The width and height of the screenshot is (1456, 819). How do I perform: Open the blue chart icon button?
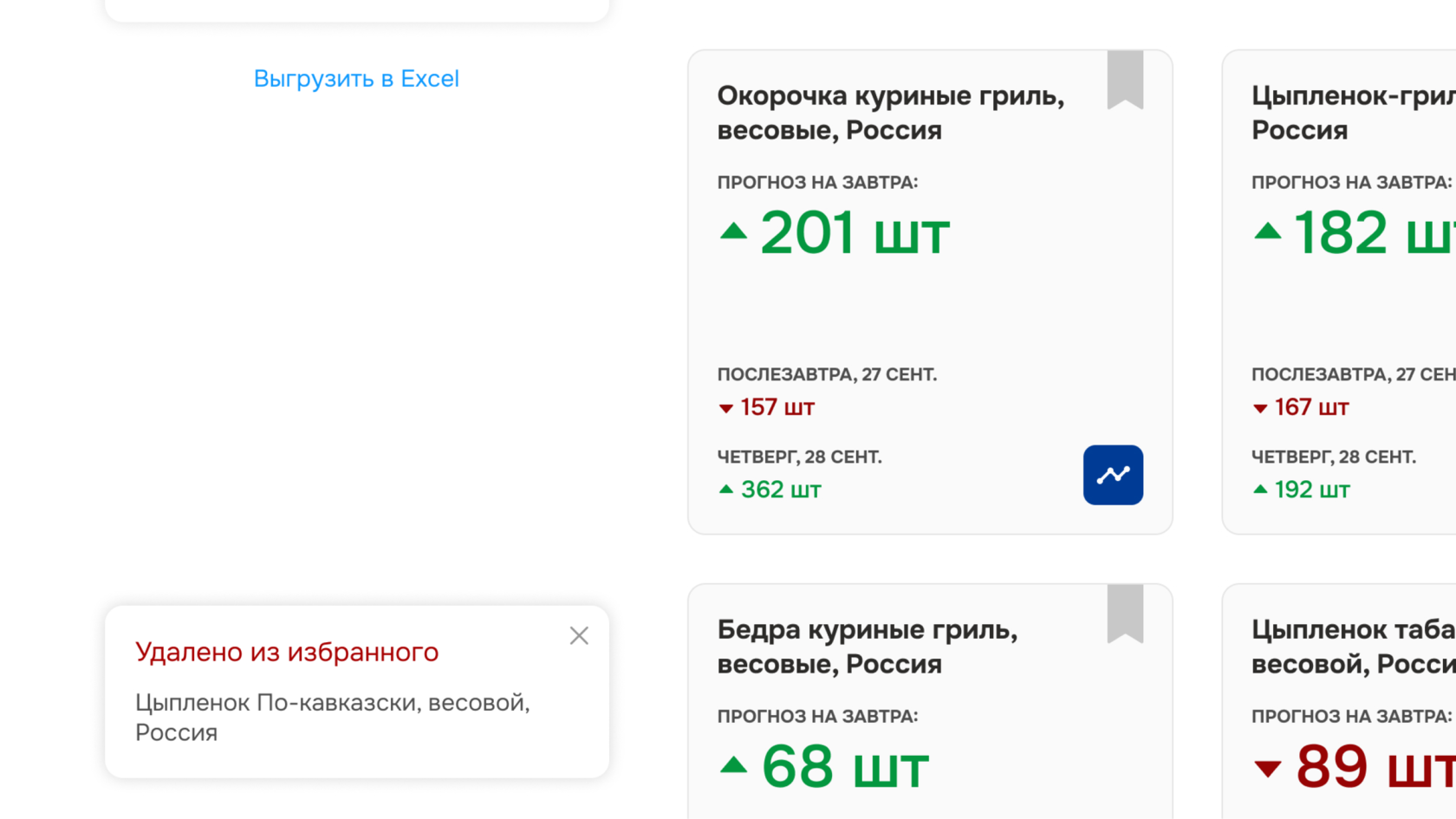(1113, 475)
